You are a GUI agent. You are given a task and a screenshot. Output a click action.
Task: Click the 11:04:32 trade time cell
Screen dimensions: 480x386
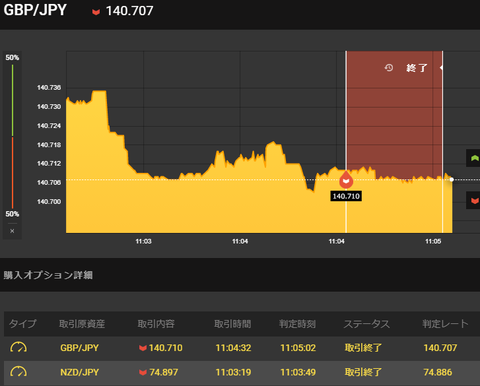(x=233, y=348)
